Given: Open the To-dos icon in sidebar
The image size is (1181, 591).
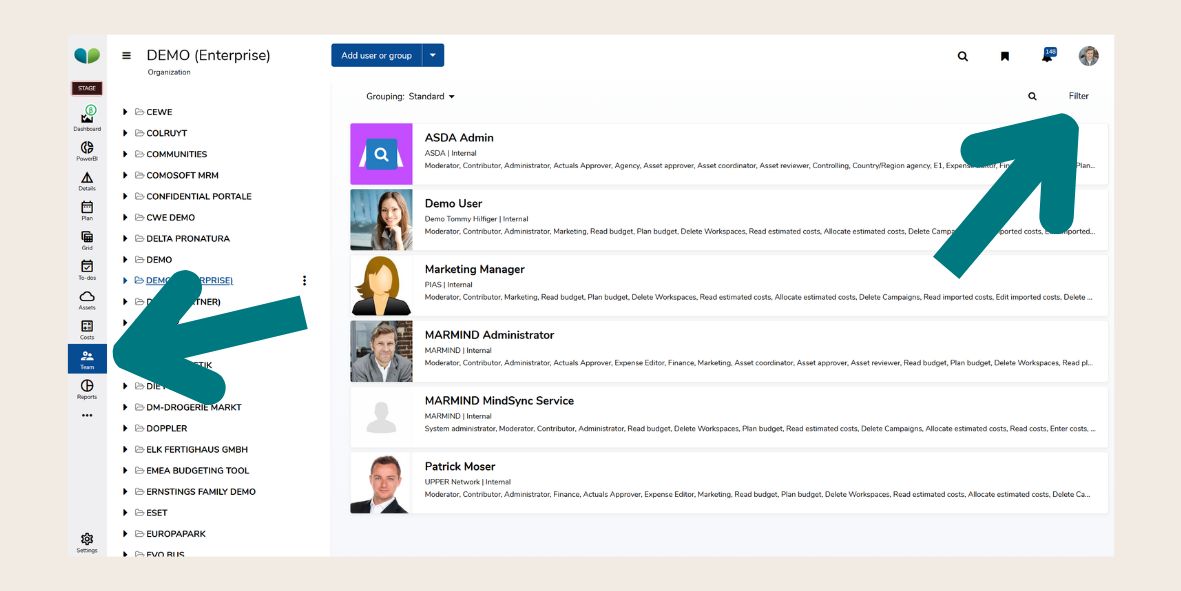Looking at the screenshot, I should coord(87,267).
